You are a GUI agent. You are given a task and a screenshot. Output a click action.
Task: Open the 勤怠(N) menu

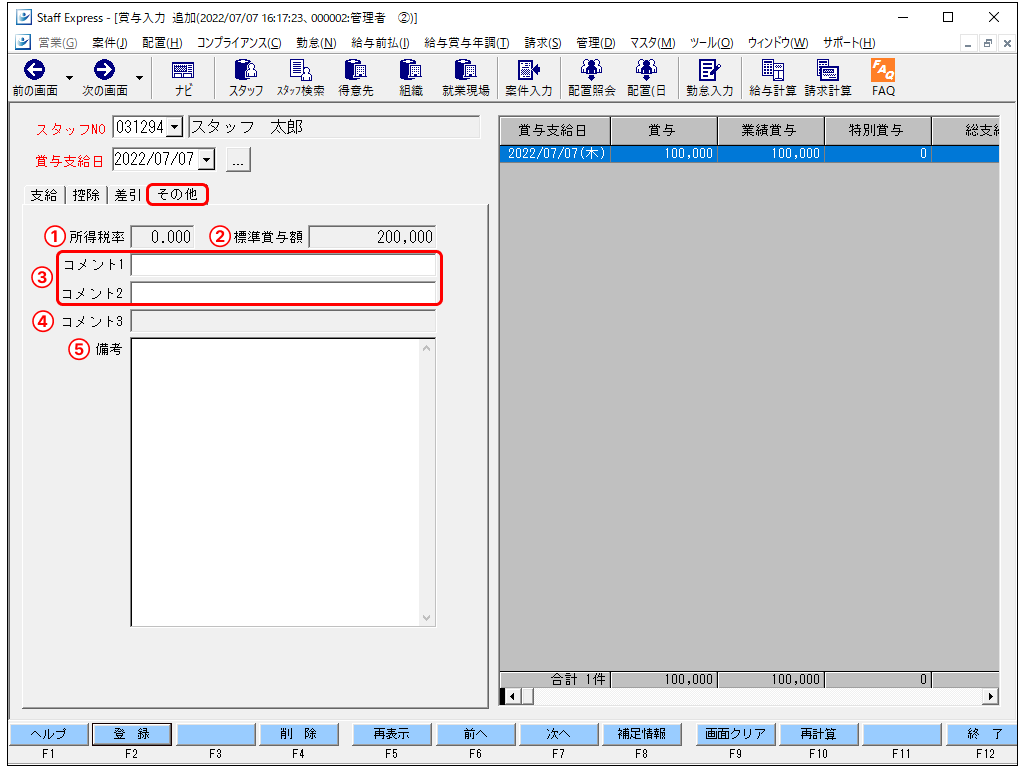coord(316,43)
